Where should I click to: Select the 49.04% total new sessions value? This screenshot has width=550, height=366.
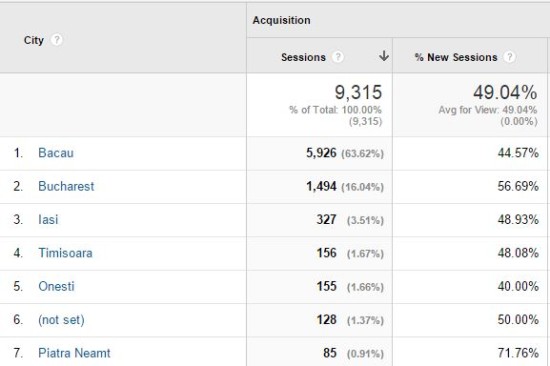(505, 93)
